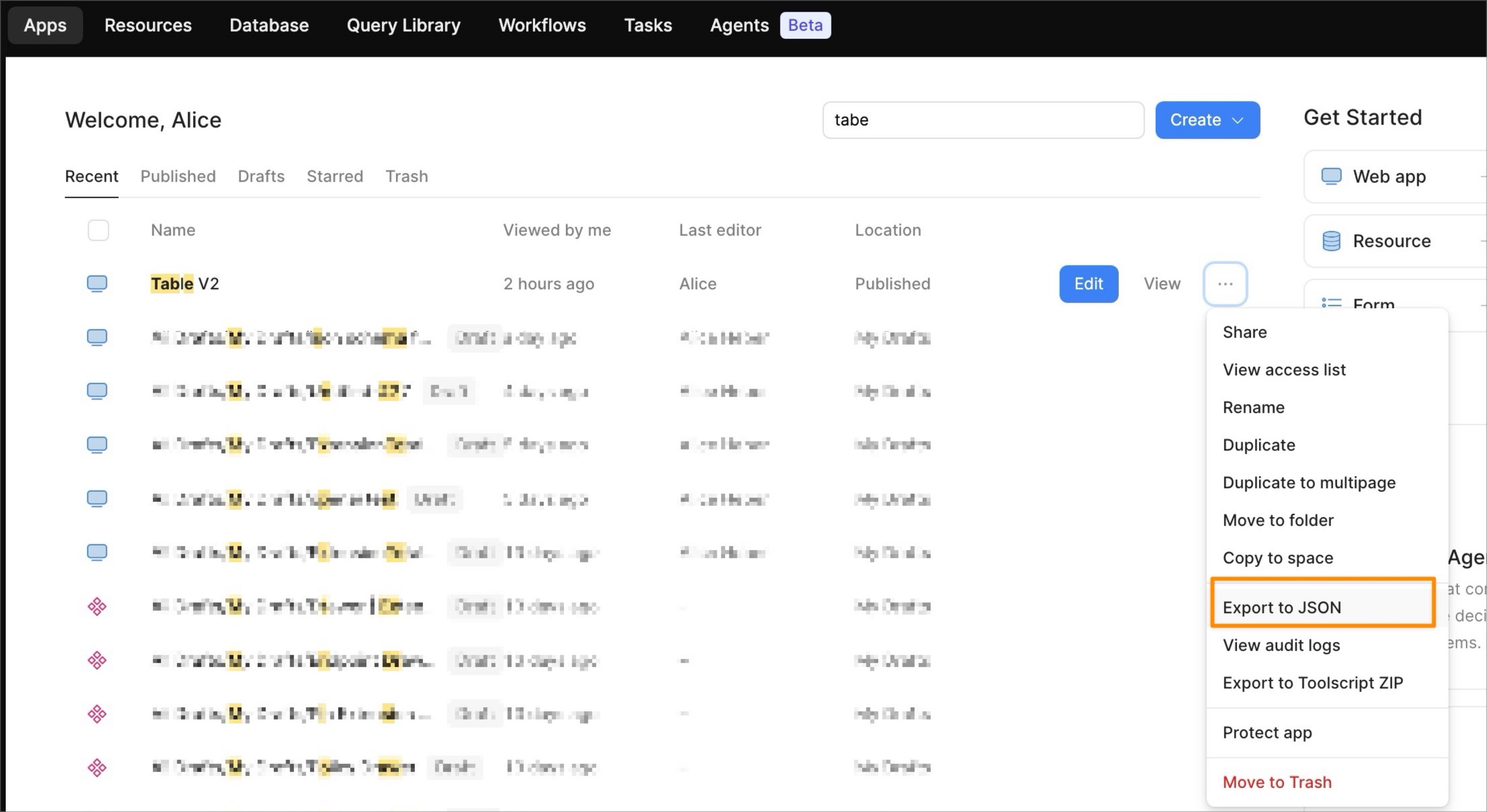Choose Share from the context menu

[x=1327, y=333]
